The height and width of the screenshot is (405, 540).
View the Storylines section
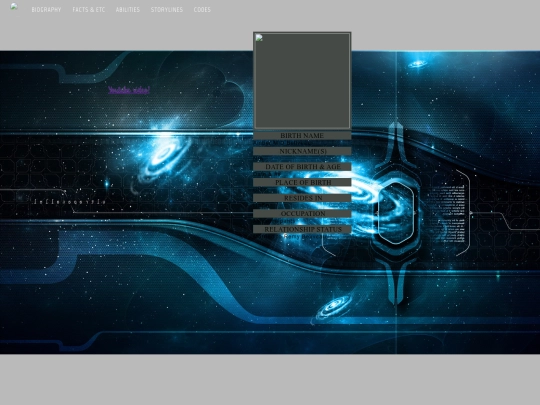(167, 10)
